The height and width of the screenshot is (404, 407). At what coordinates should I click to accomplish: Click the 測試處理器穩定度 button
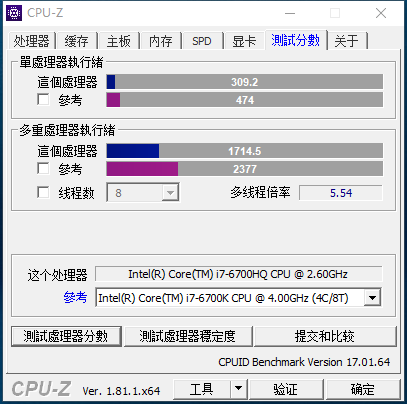click(188, 336)
